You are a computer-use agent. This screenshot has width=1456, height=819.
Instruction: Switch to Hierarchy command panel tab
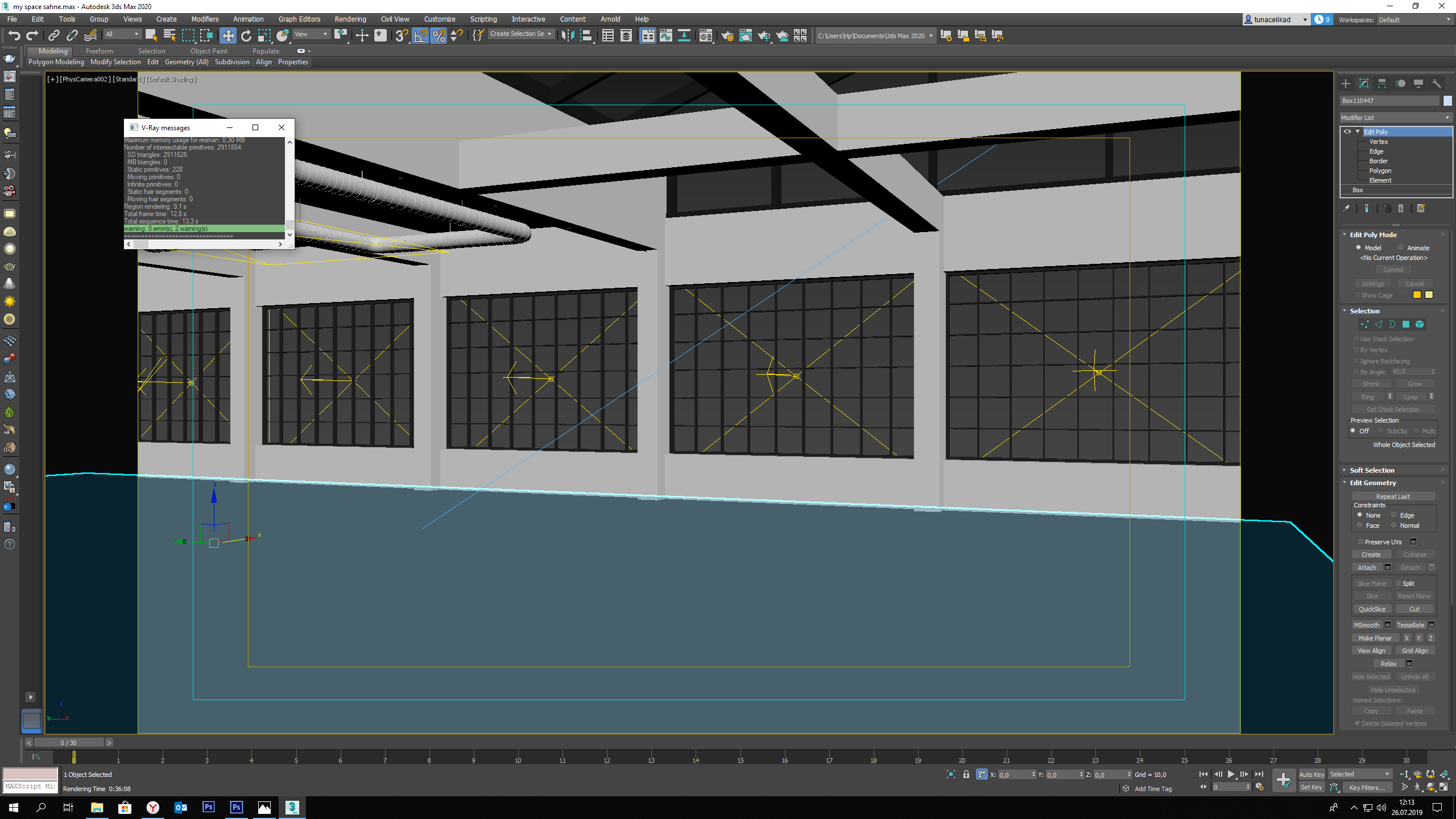point(1382,84)
